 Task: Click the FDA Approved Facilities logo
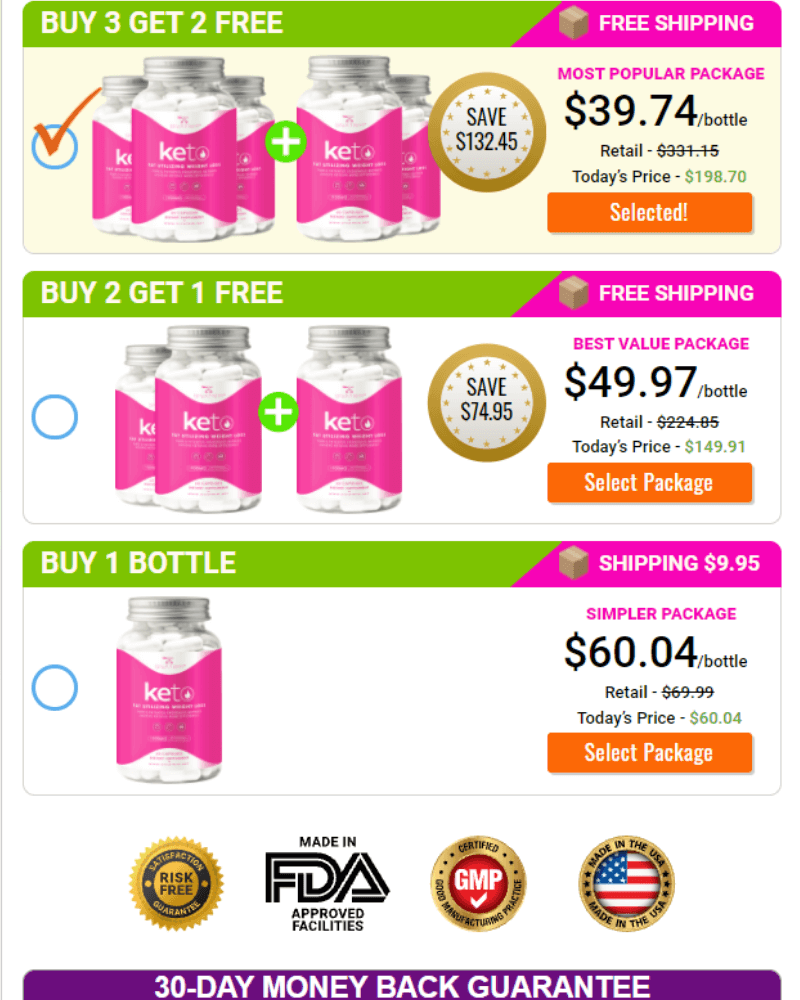pos(327,884)
